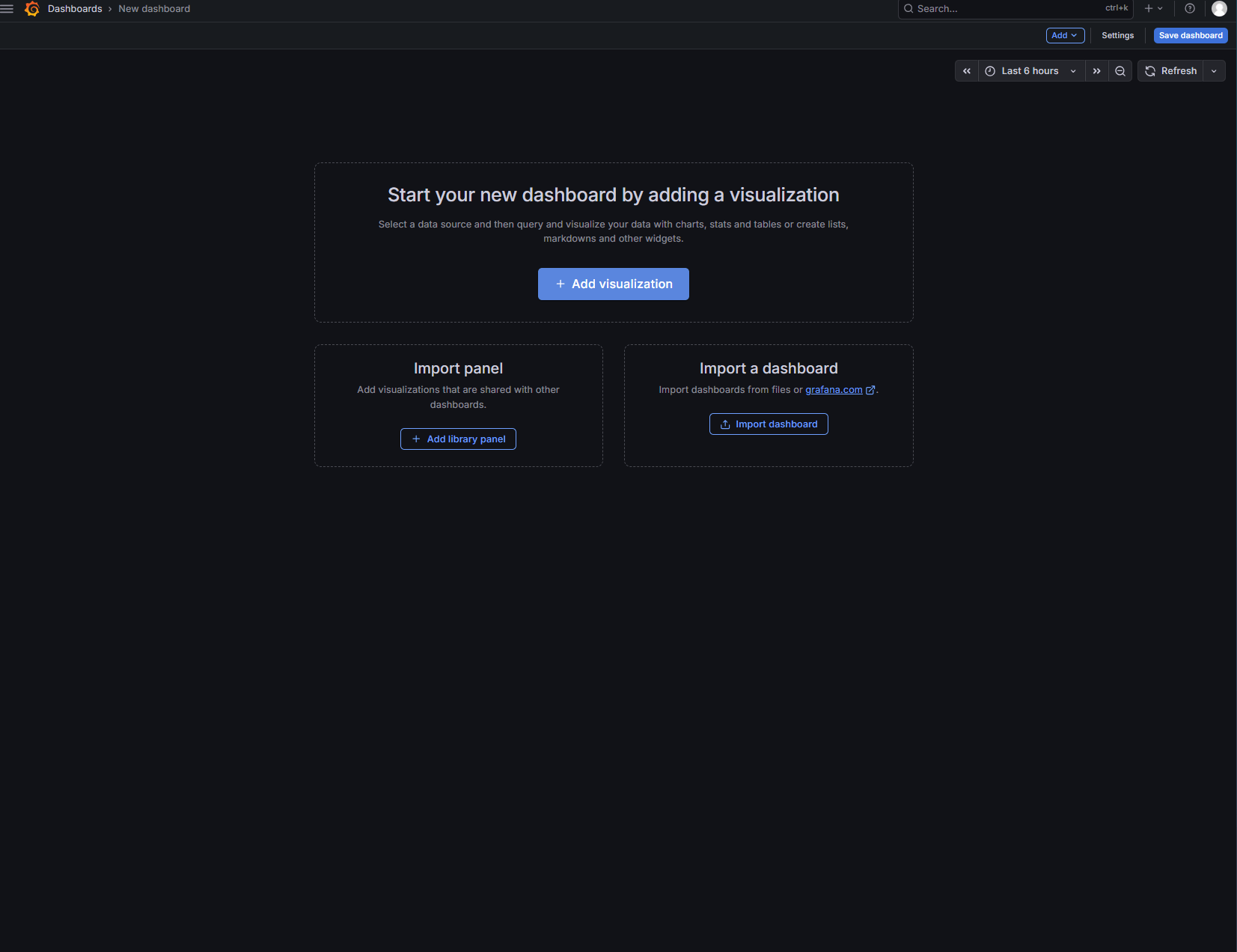Shift time range backwards with double-left arrows

pos(967,71)
